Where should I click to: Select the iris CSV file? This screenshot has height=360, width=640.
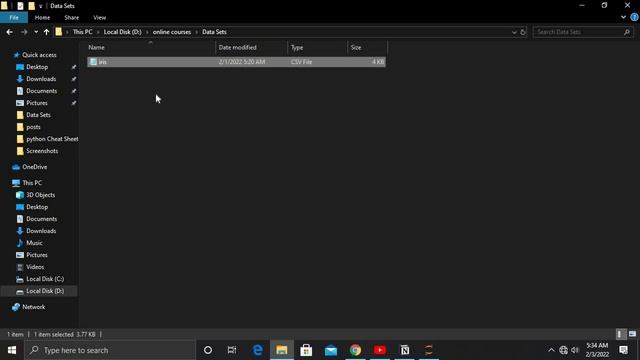236,62
